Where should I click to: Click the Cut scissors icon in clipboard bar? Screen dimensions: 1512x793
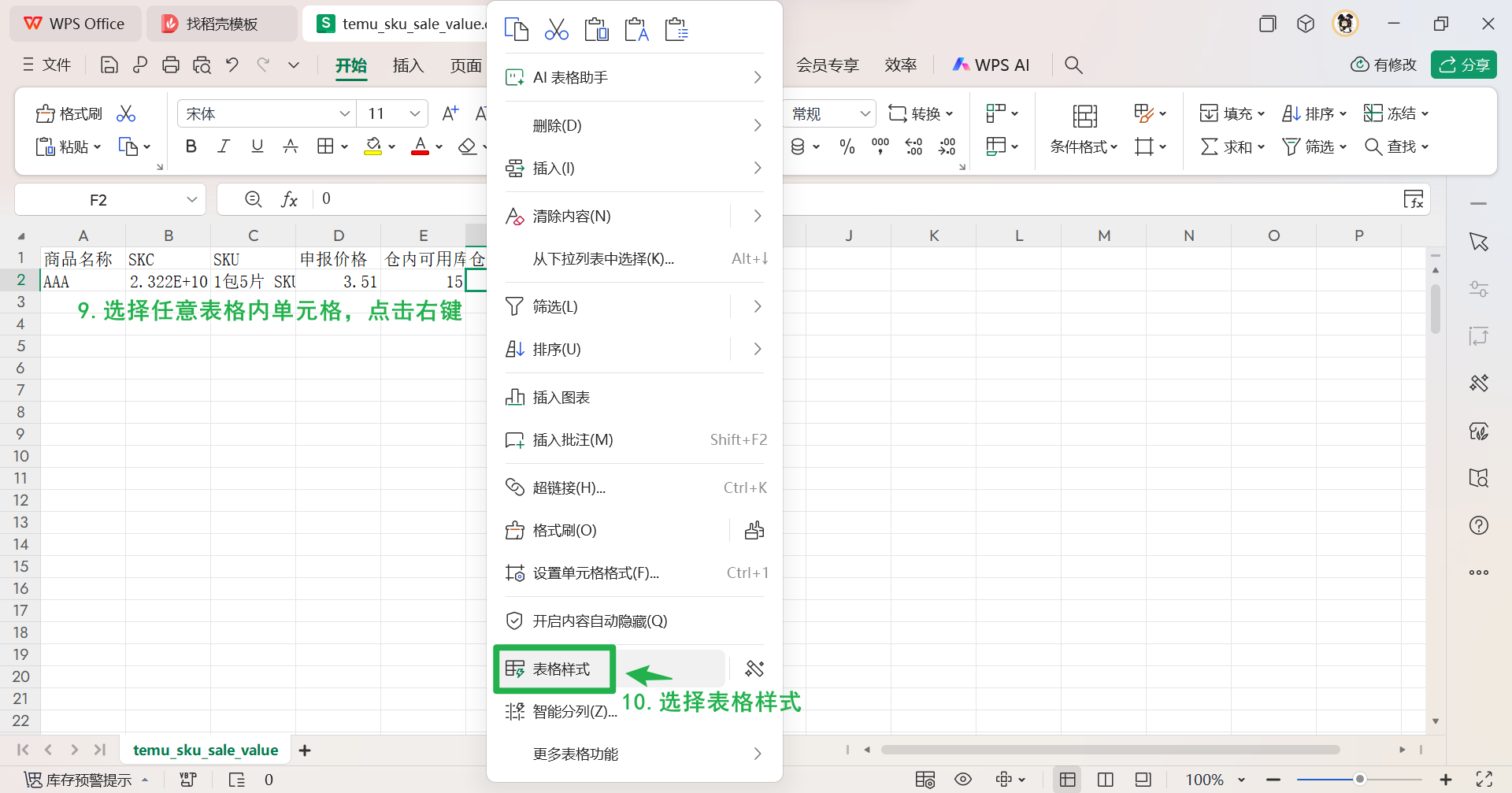pos(556,29)
